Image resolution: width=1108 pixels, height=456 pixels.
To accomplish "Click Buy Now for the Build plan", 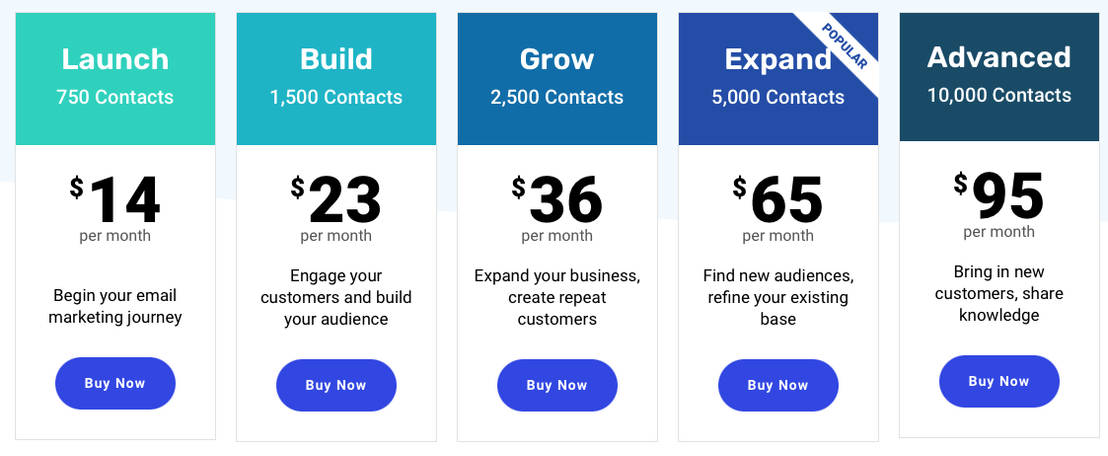I will point(336,385).
